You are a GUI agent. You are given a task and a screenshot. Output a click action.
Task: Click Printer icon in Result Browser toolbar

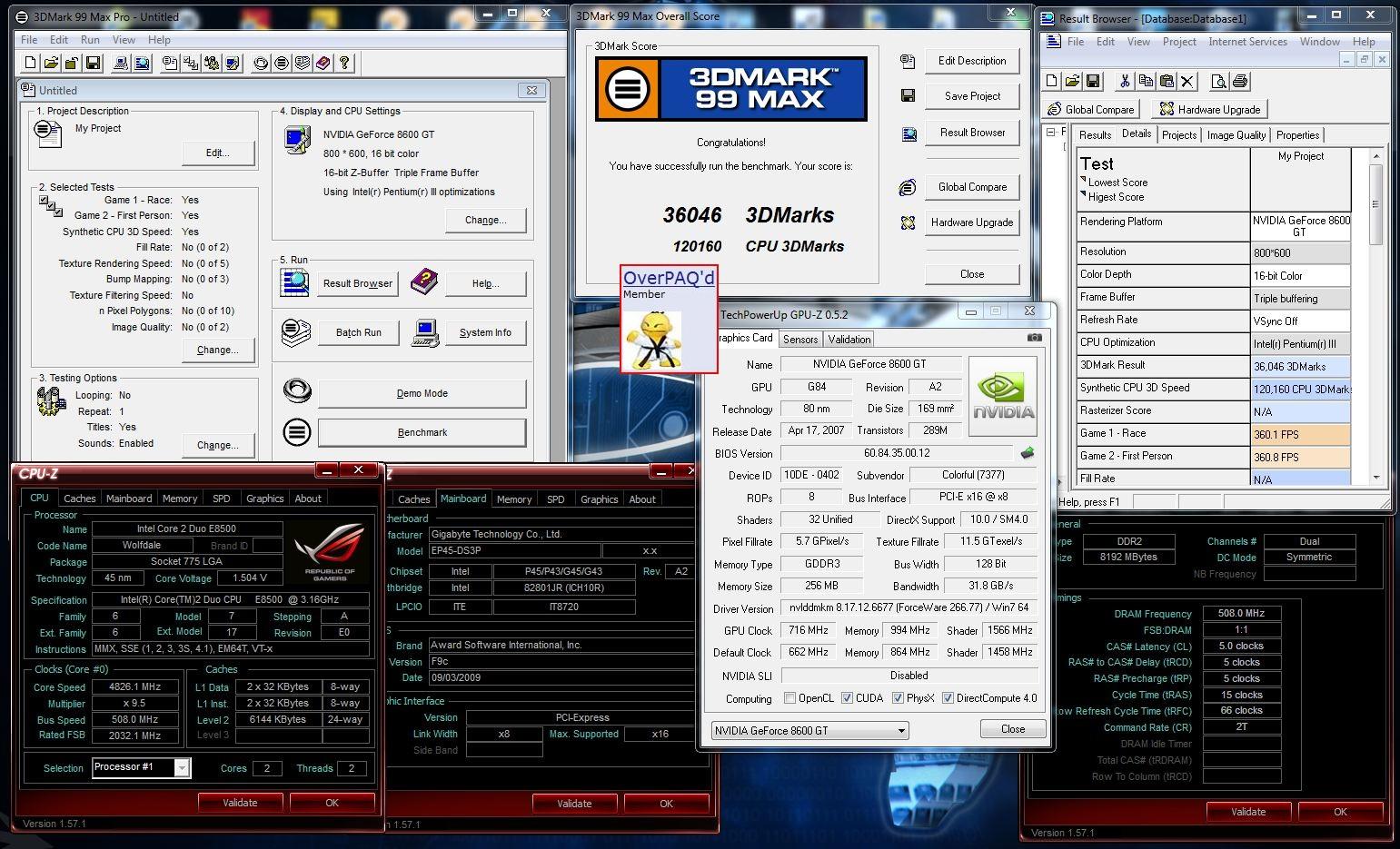(x=1239, y=81)
